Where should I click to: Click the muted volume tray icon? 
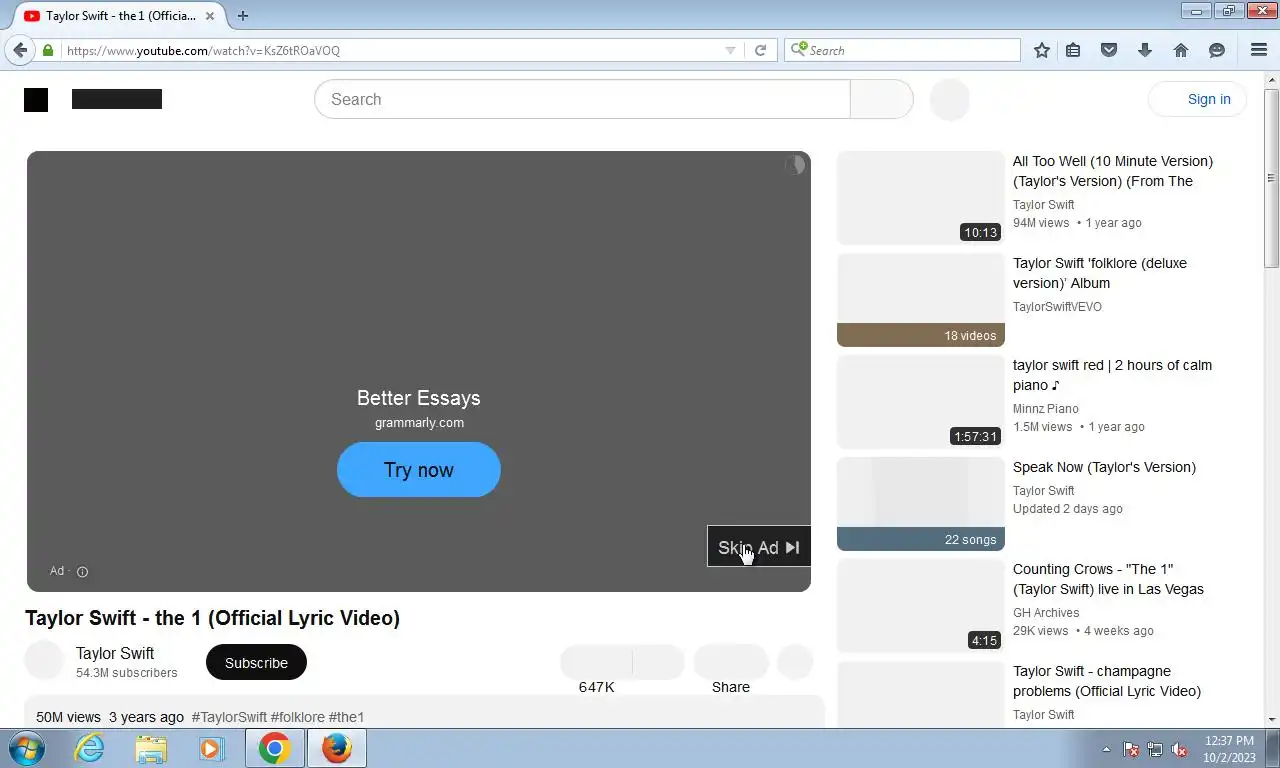pyautogui.click(x=1180, y=749)
